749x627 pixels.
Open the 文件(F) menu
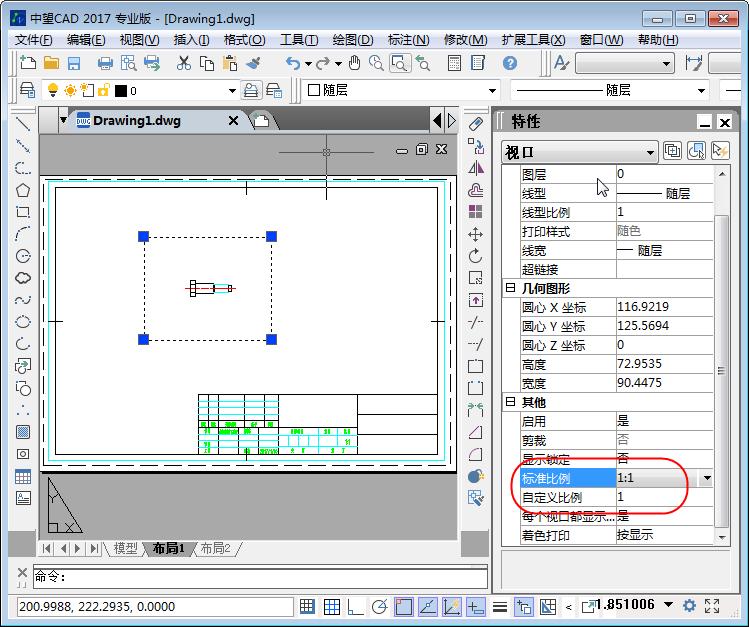(x=33, y=40)
